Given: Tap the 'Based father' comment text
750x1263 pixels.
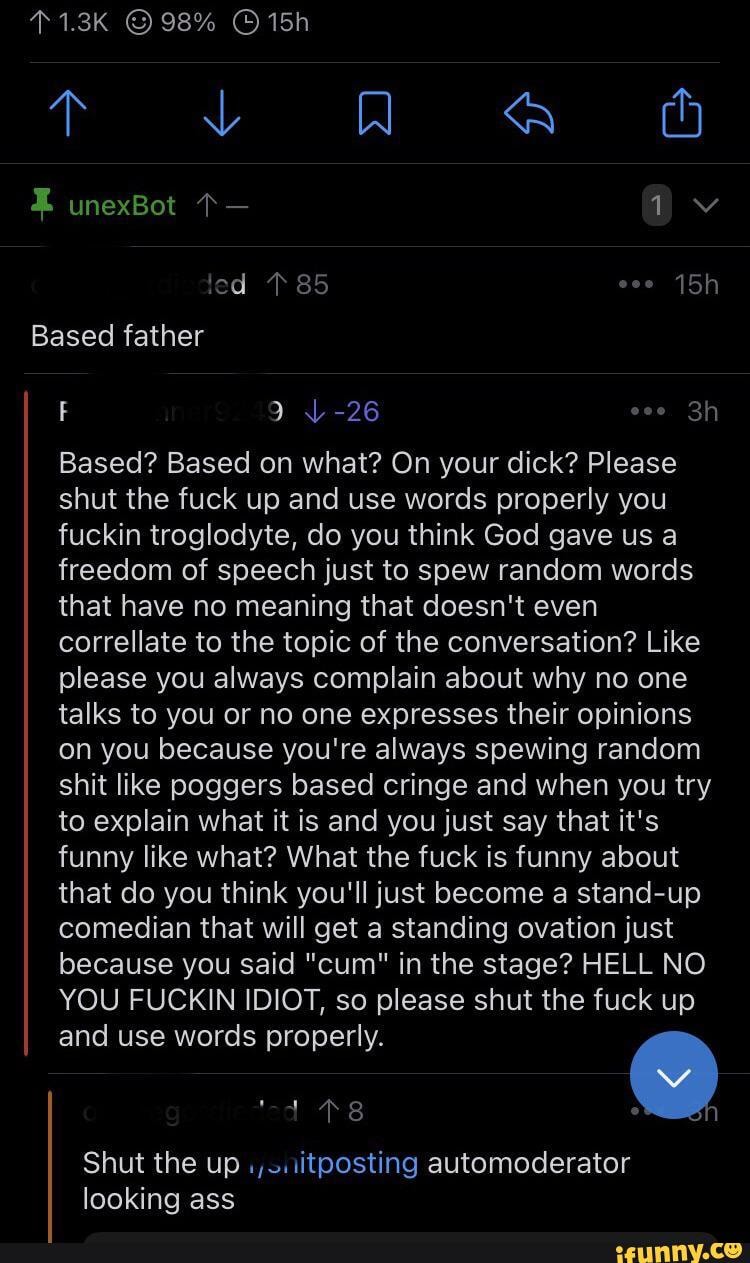Looking at the screenshot, I should pos(117,336).
